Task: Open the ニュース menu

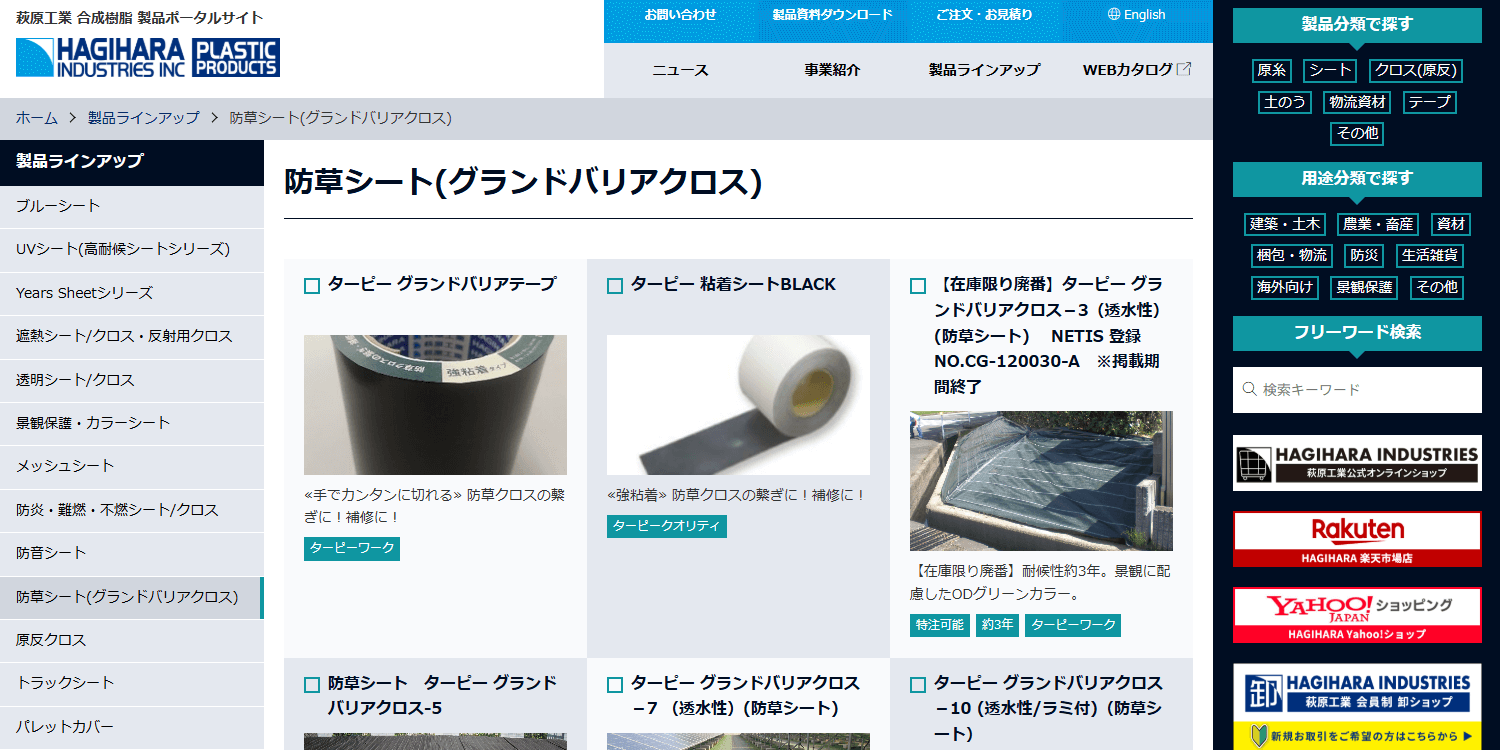Action: pos(680,70)
